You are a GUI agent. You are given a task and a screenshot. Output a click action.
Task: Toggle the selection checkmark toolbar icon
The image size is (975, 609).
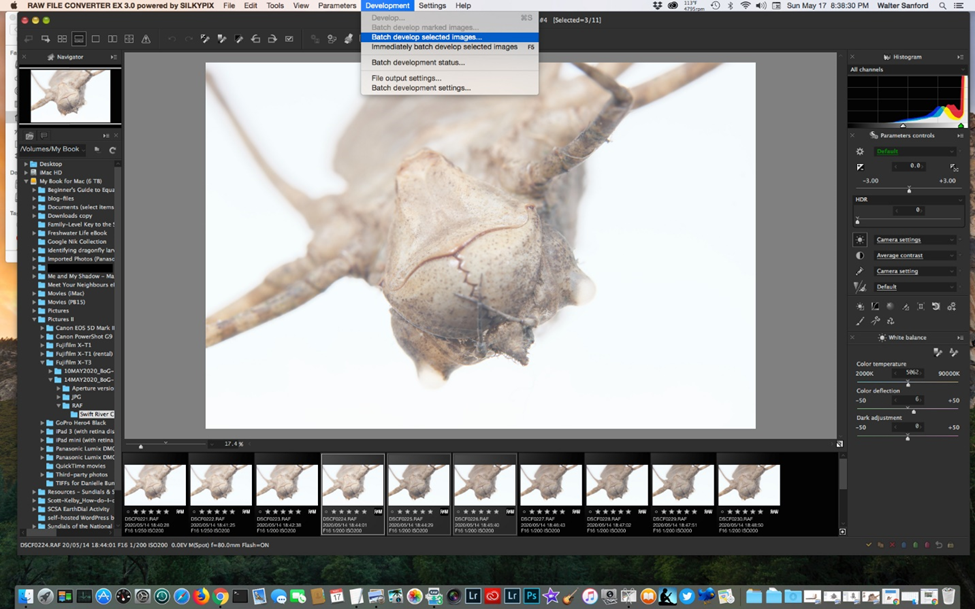point(289,39)
